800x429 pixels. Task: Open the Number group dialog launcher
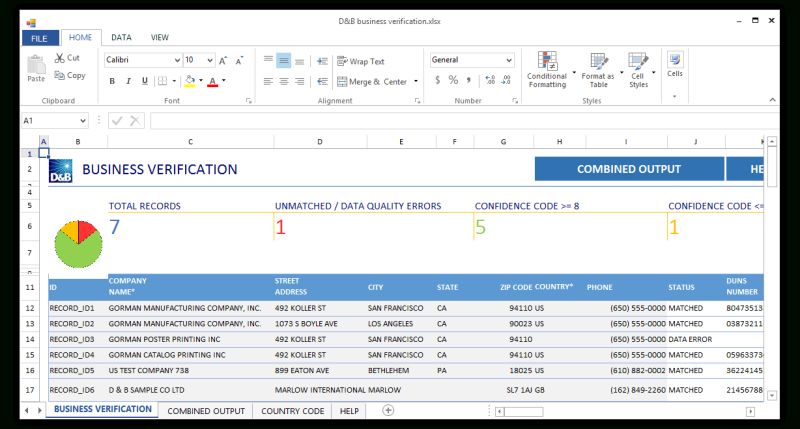coord(515,101)
